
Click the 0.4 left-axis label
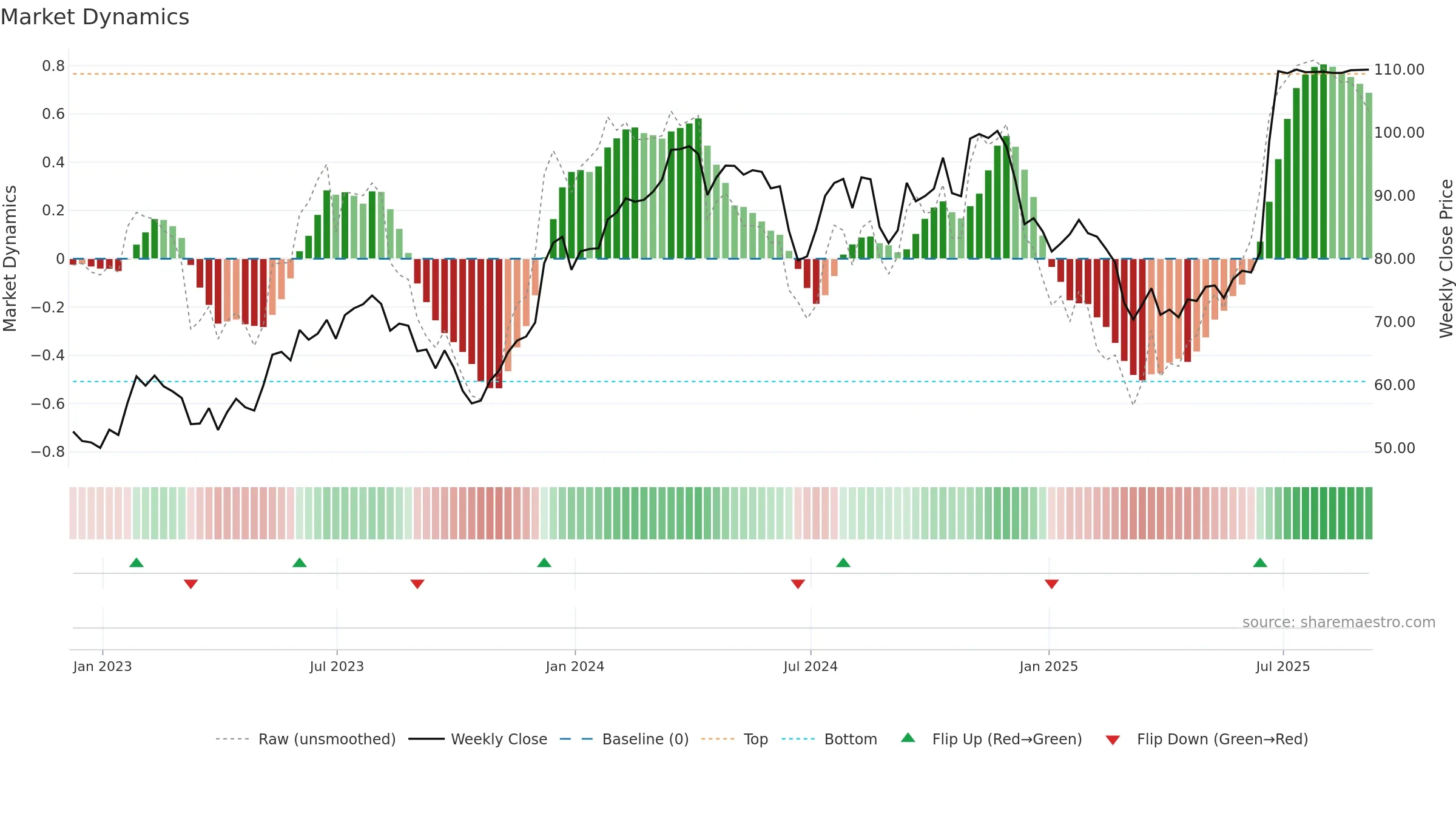tap(53, 162)
